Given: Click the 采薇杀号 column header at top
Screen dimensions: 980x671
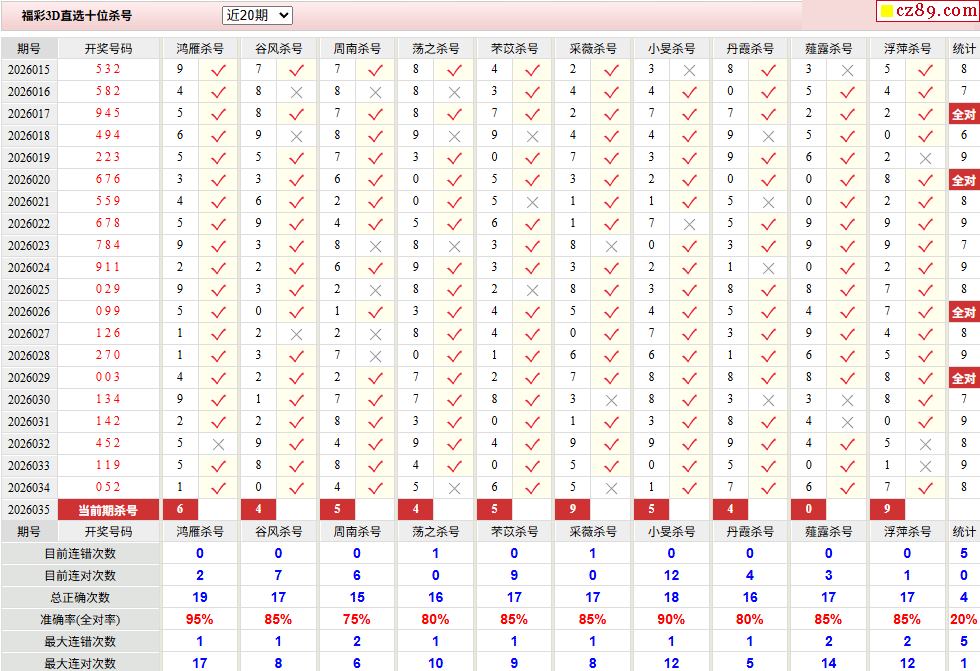Looking at the screenshot, I should pos(592,49).
